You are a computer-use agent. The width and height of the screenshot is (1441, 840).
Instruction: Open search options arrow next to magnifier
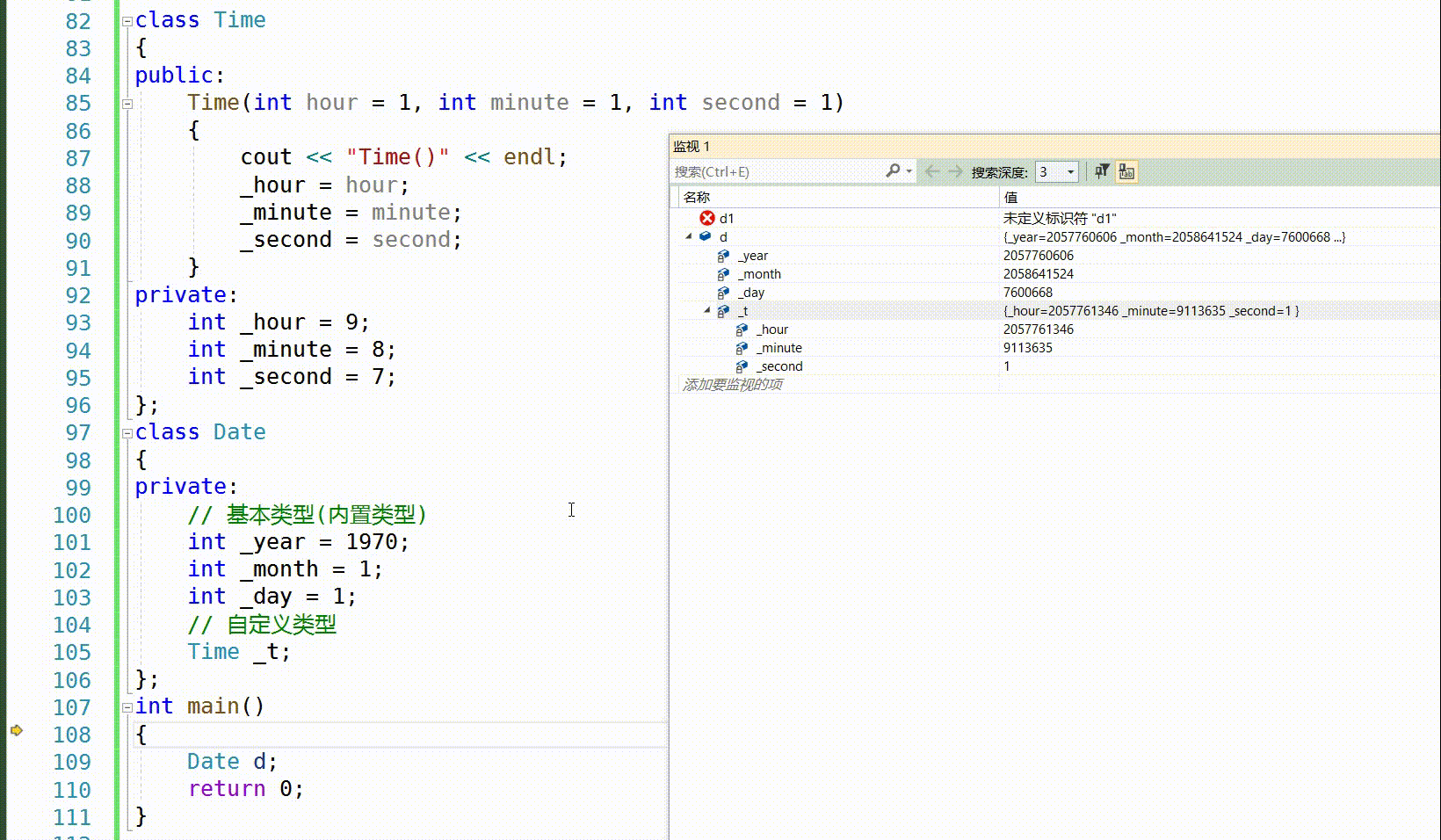pos(909,171)
